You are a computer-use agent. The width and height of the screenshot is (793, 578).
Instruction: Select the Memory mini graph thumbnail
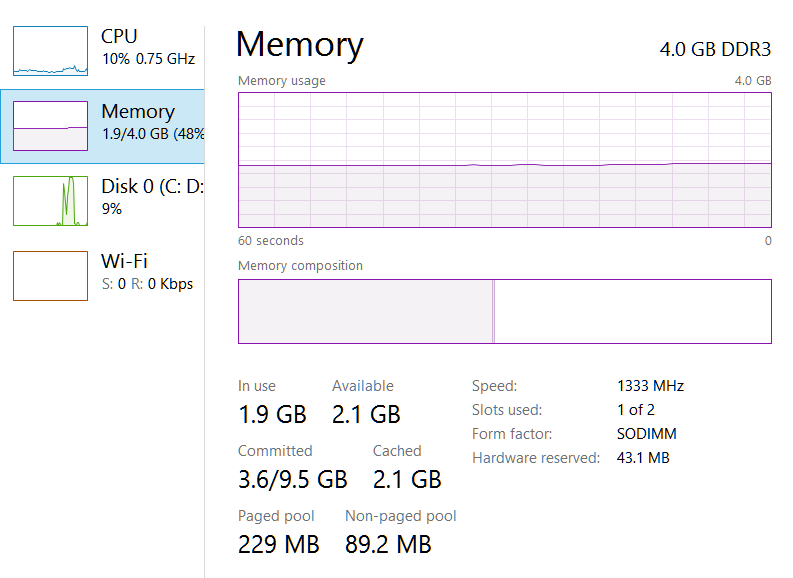click(x=50, y=126)
